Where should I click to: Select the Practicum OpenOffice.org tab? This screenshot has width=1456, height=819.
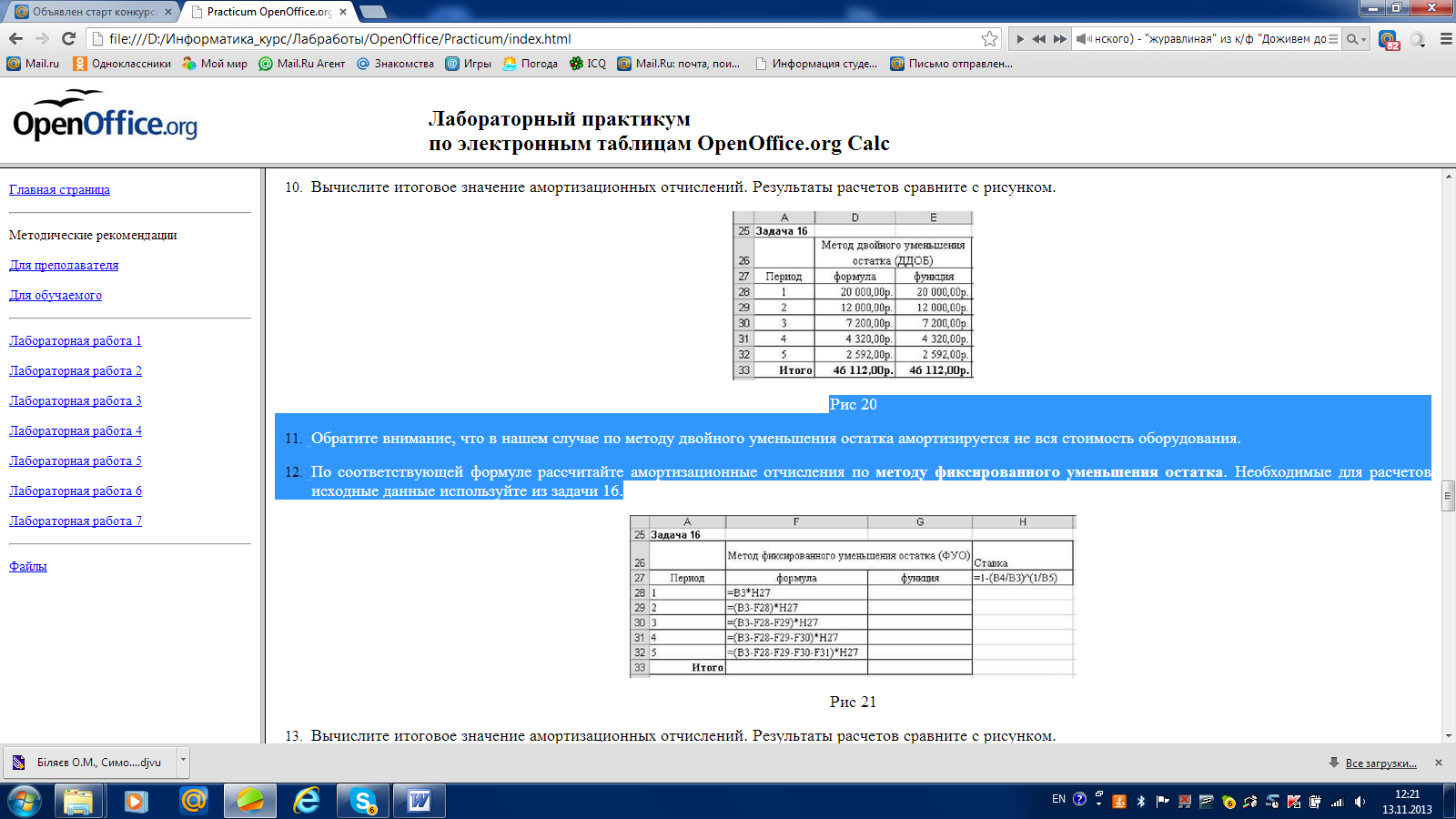pyautogui.click(x=269, y=12)
